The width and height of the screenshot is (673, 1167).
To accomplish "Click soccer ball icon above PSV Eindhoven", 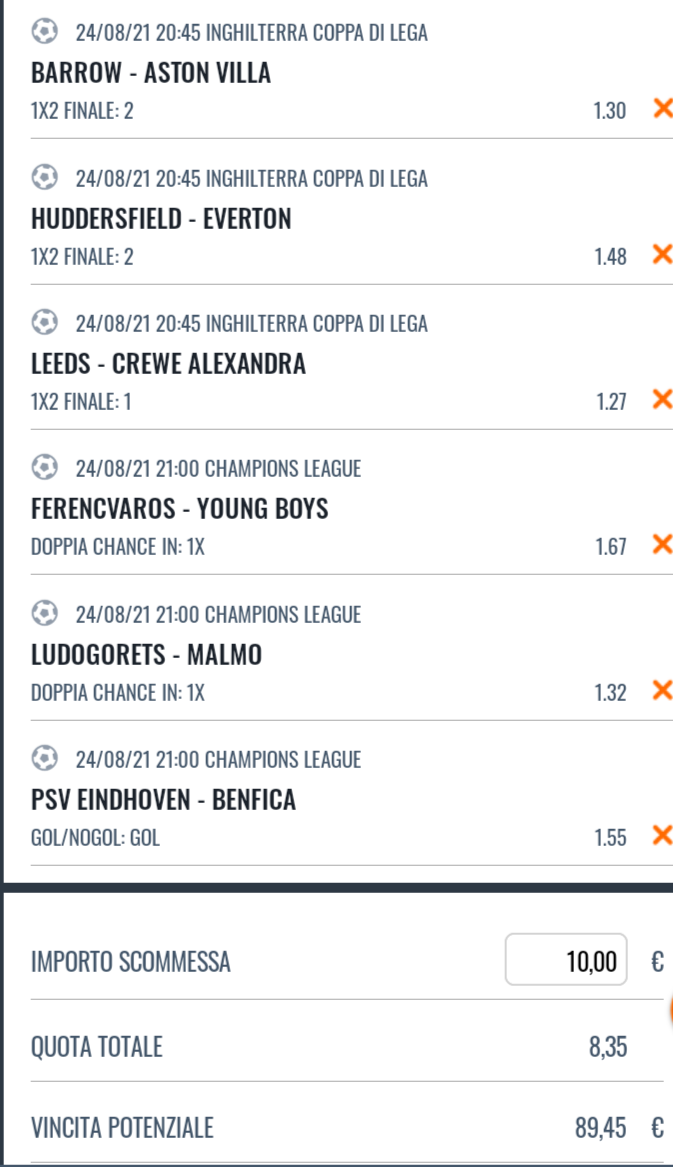I will [x=45, y=759].
